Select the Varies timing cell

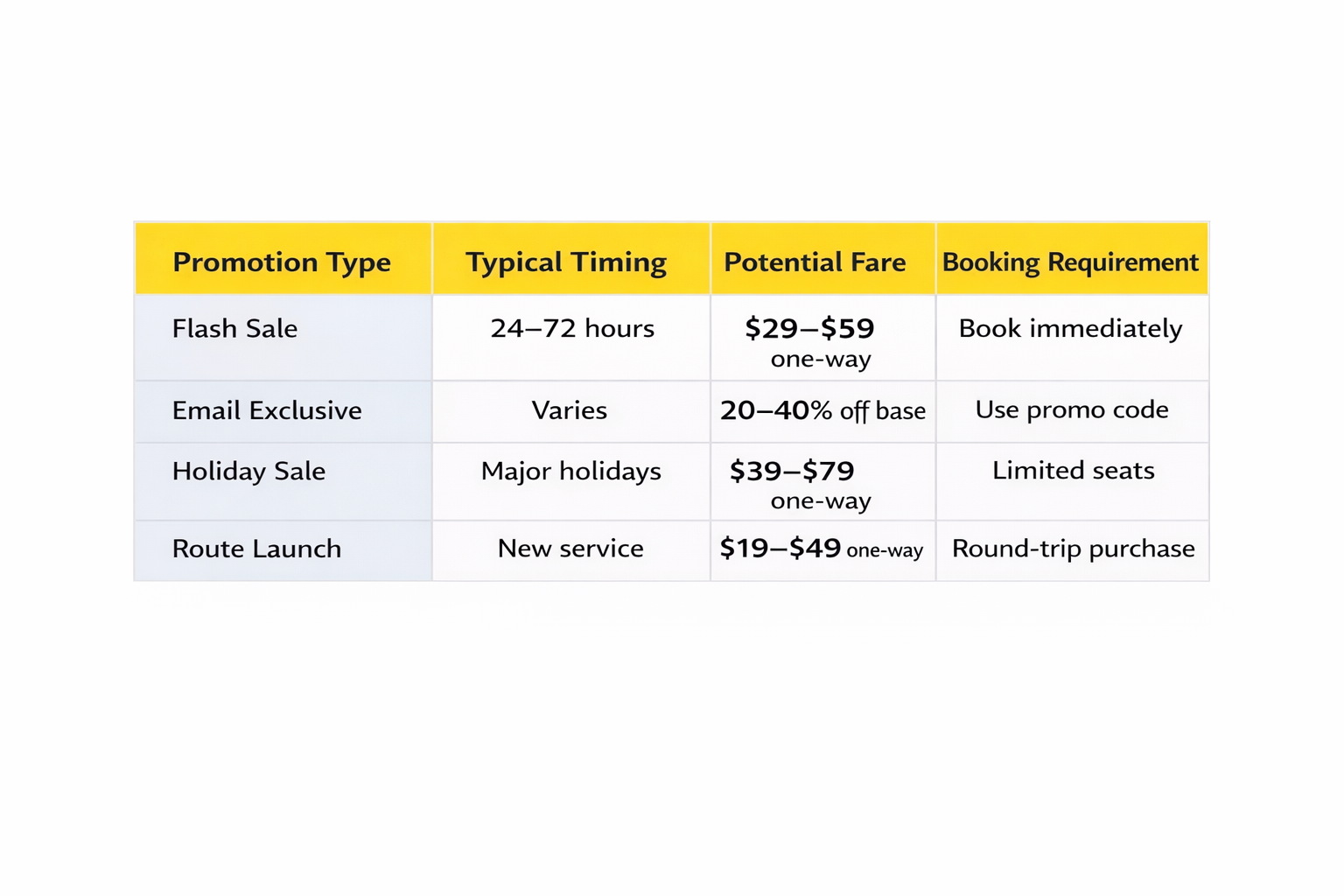570,410
